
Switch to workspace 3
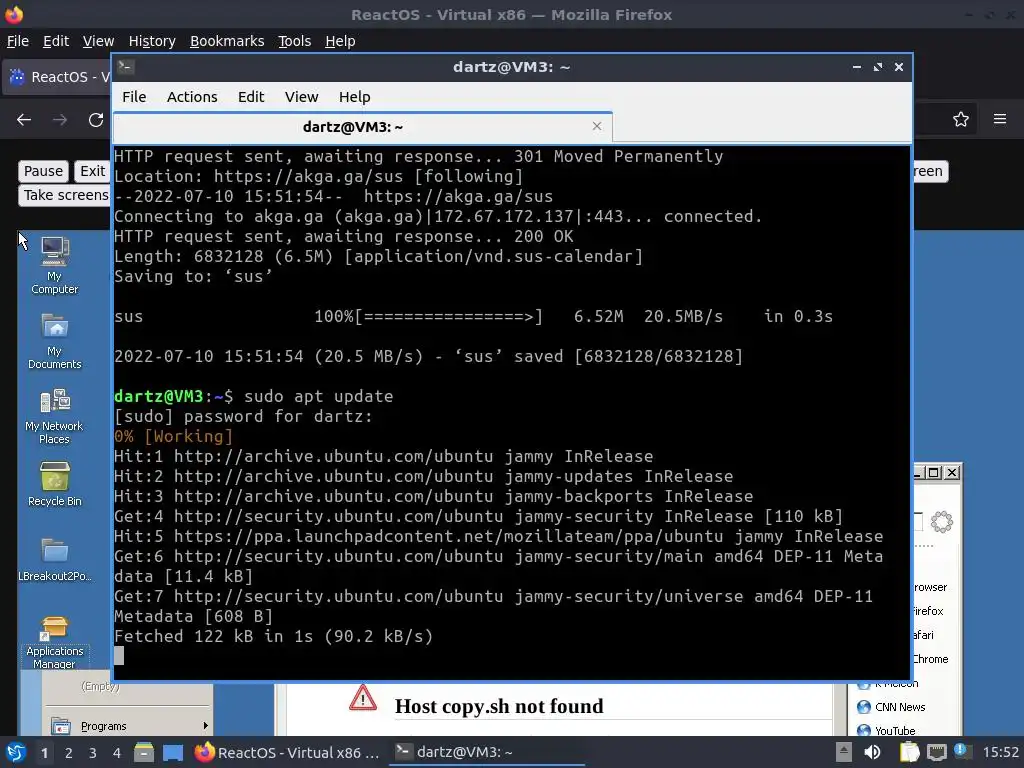coord(93,753)
